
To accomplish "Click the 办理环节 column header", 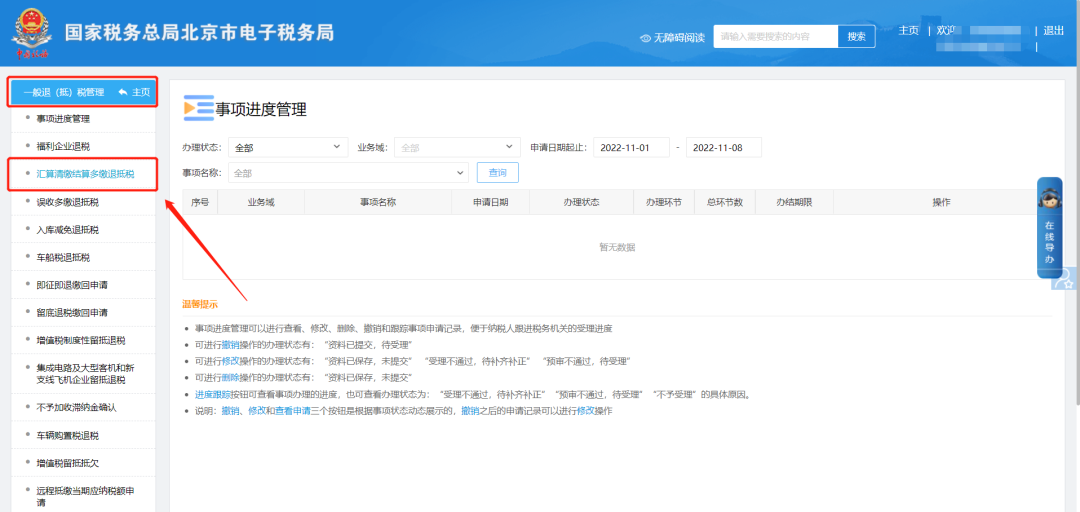I will point(664,203).
